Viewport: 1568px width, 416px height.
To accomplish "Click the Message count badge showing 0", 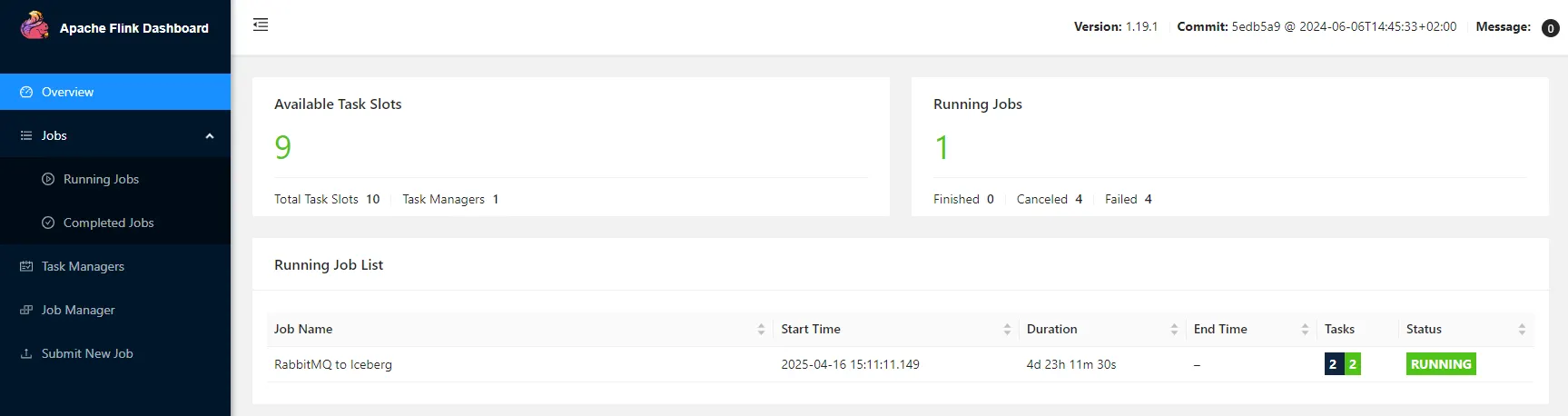I will (1551, 28).
